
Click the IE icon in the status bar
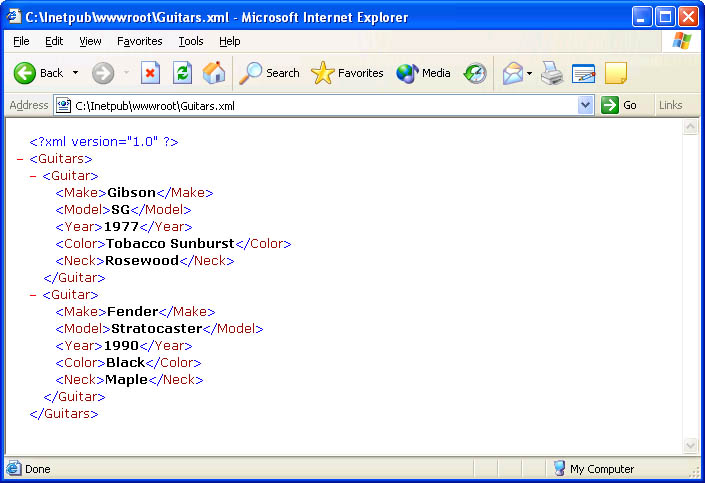13,469
